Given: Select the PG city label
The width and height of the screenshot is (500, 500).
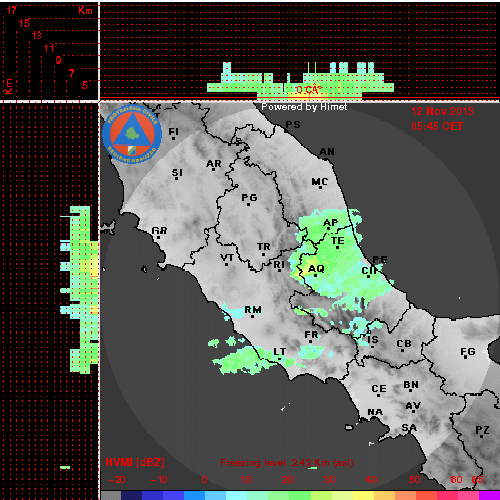Looking at the screenshot, I should [x=249, y=198].
